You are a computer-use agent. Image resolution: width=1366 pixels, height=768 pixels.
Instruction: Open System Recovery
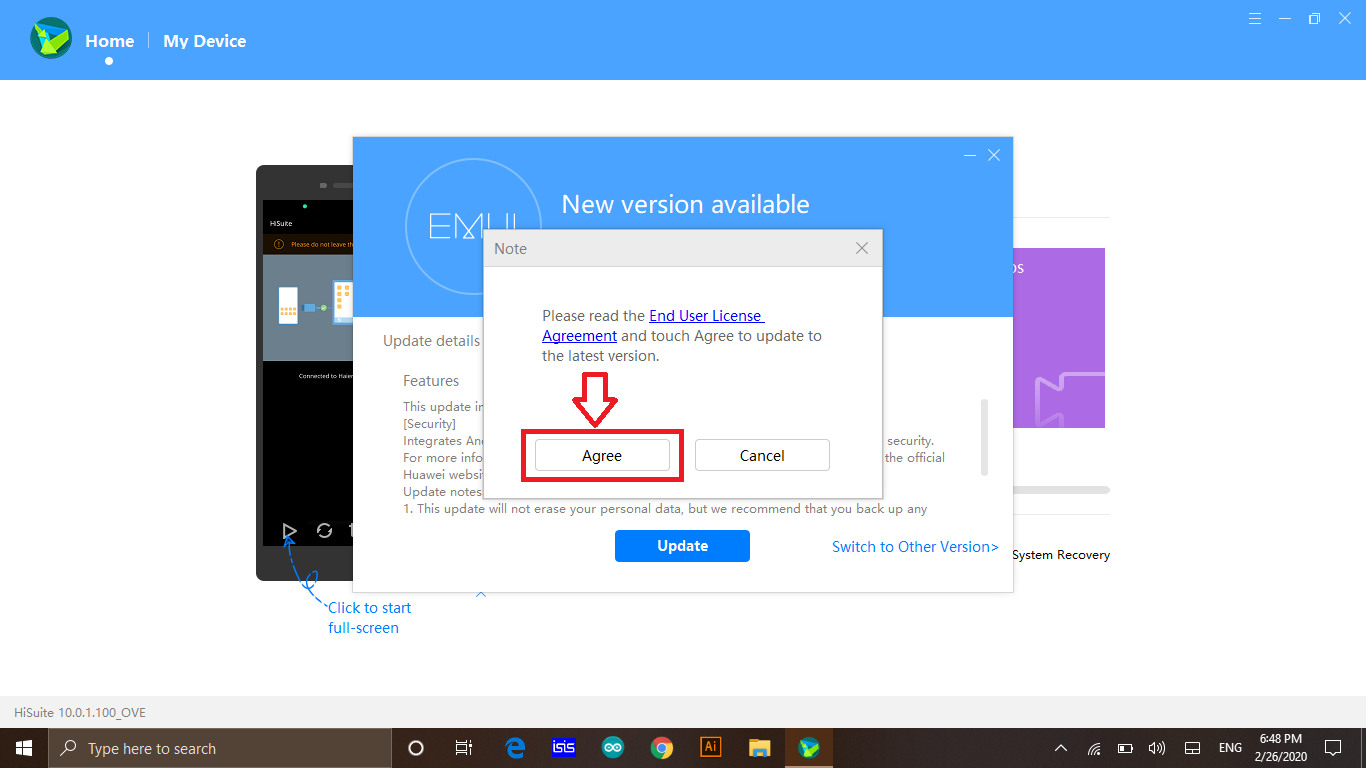[x=1060, y=555]
